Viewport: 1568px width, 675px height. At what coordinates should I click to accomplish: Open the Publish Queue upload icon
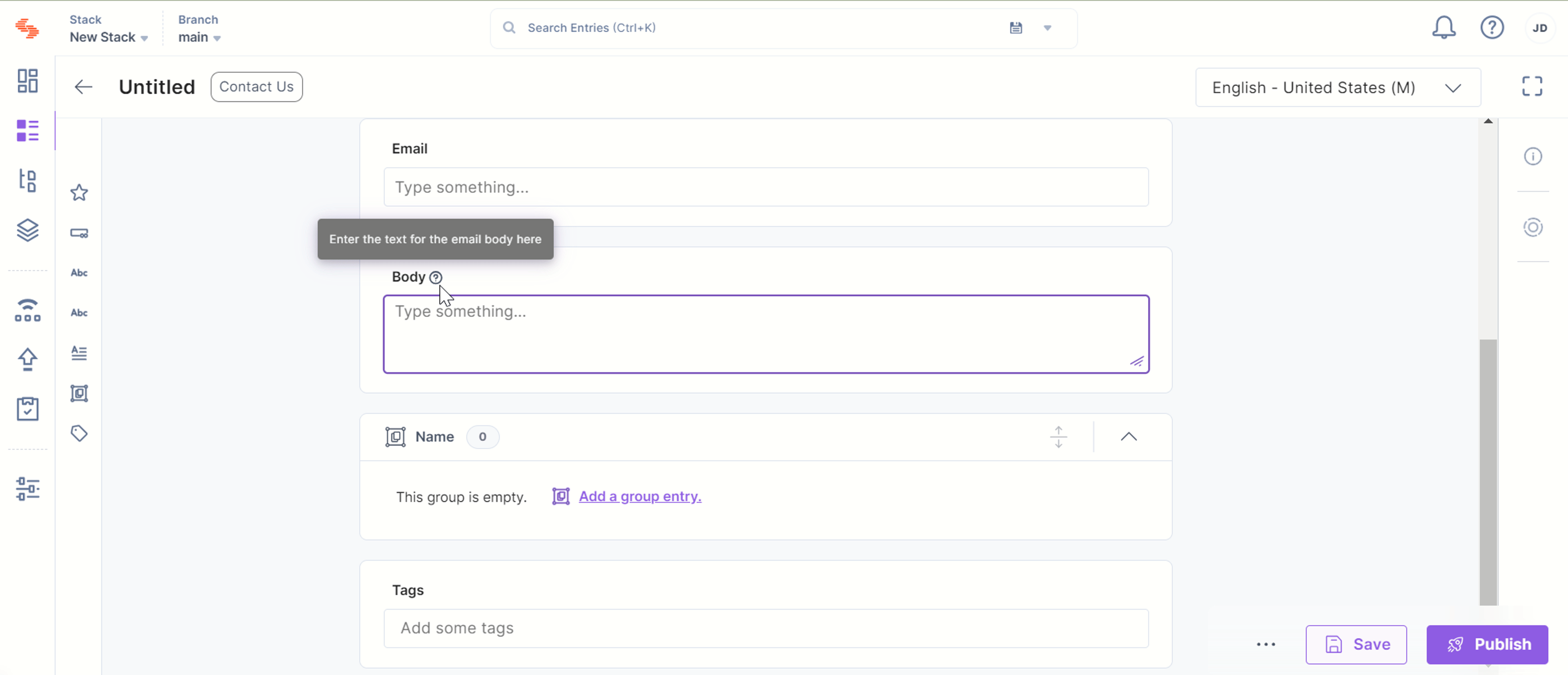pos(27,359)
